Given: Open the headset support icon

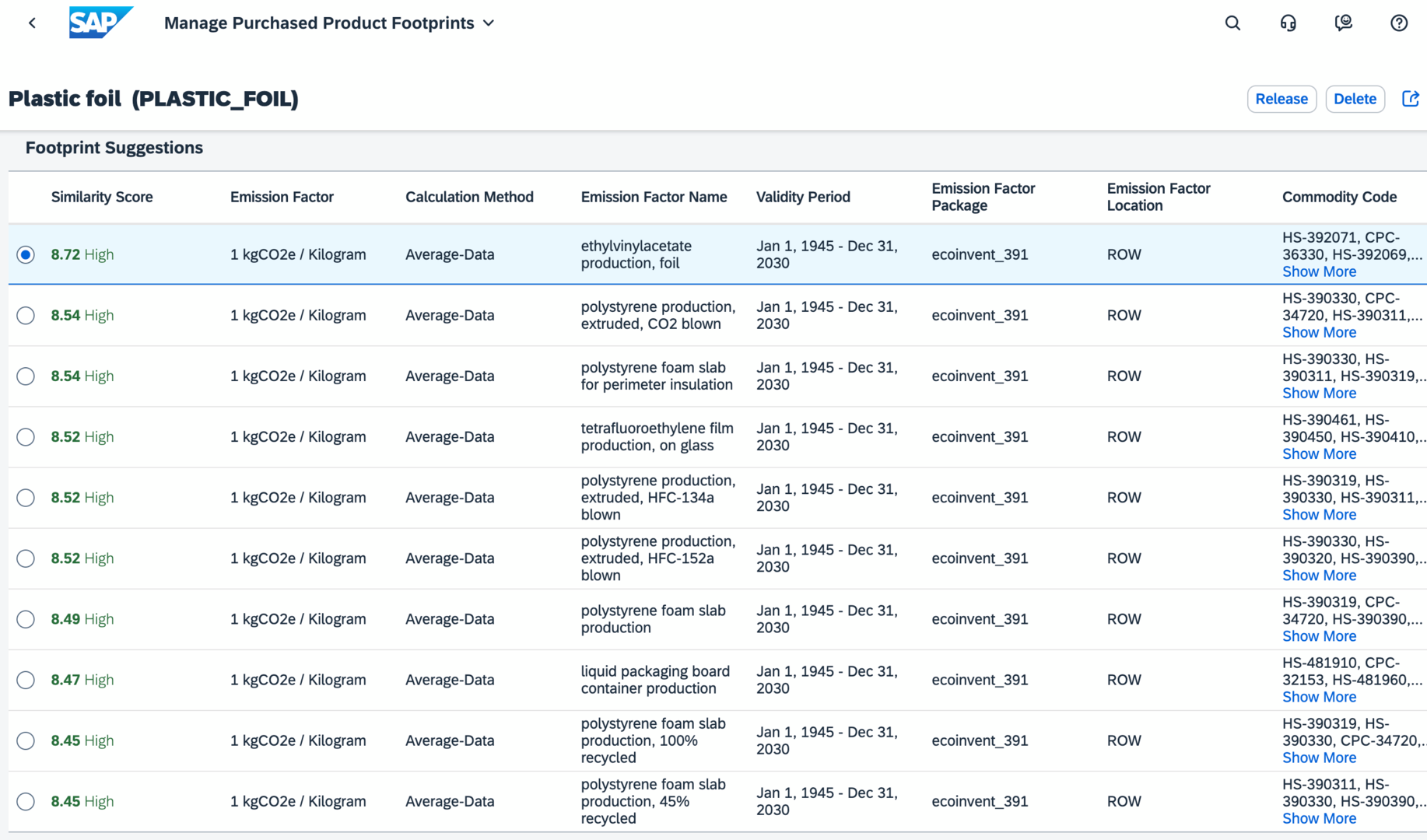Looking at the screenshot, I should tap(1288, 23).
